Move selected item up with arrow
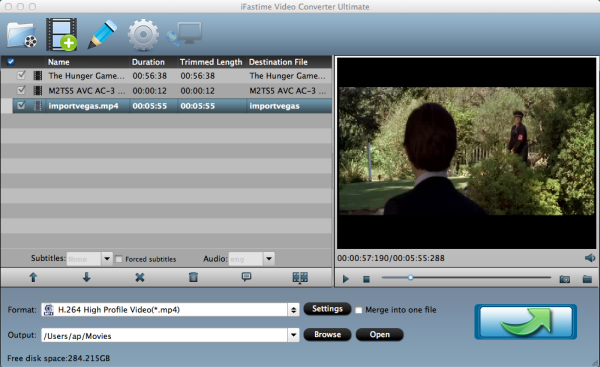The image size is (600, 367). pyautogui.click(x=33, y=277)
